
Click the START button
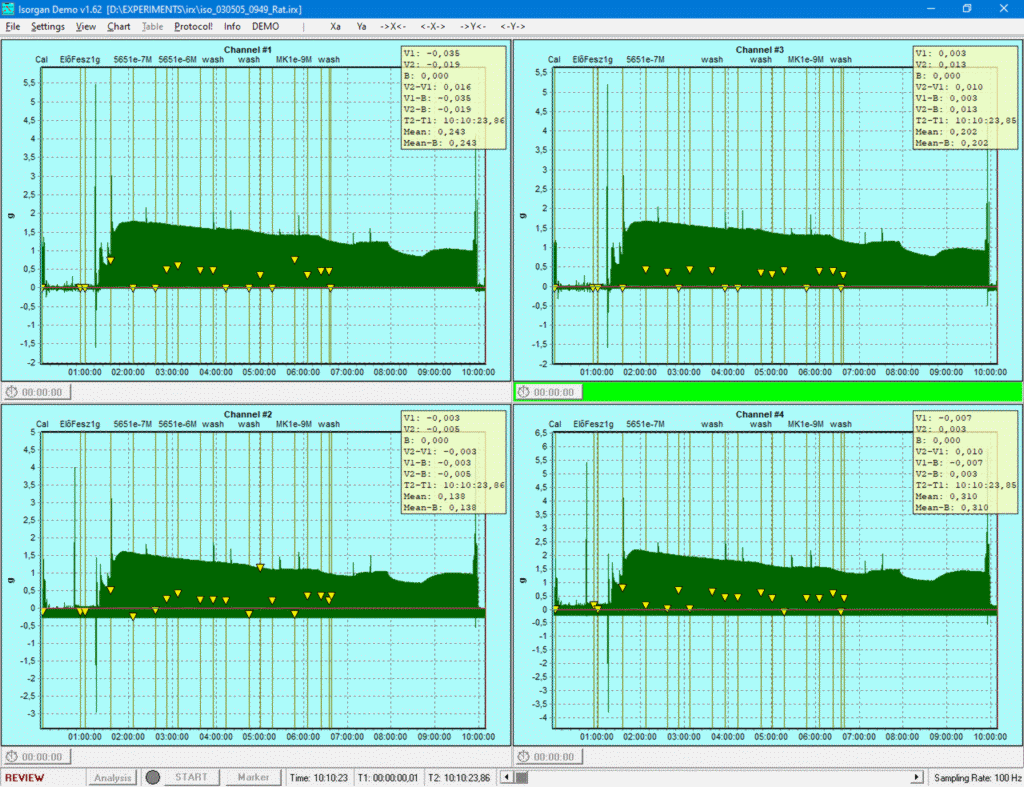tap(191, 777)
